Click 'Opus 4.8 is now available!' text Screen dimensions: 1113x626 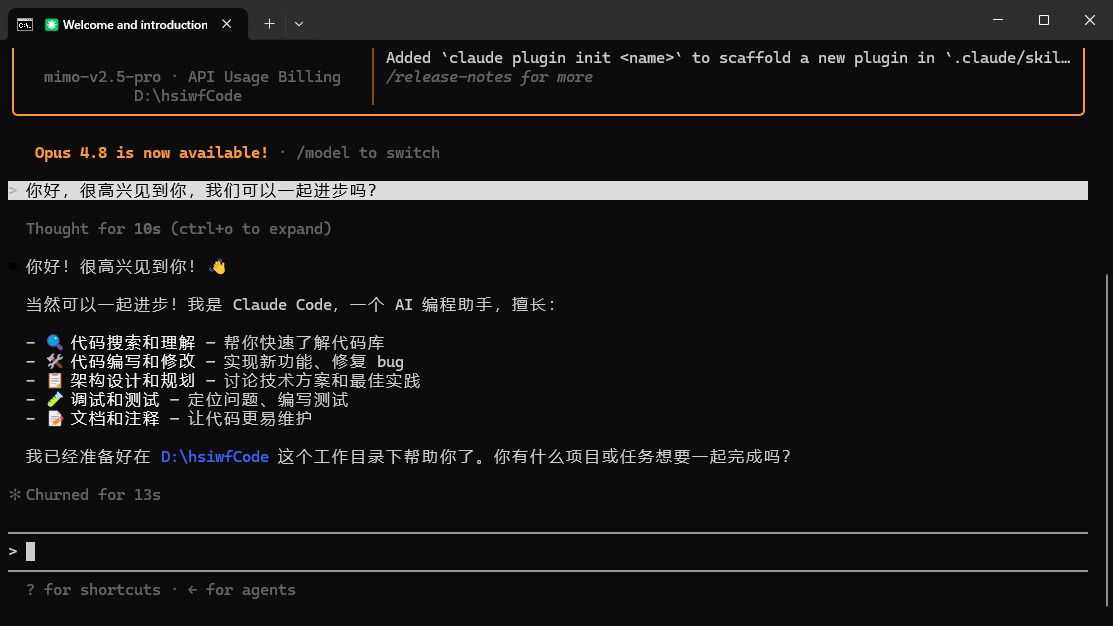click(x=151, y=153)
